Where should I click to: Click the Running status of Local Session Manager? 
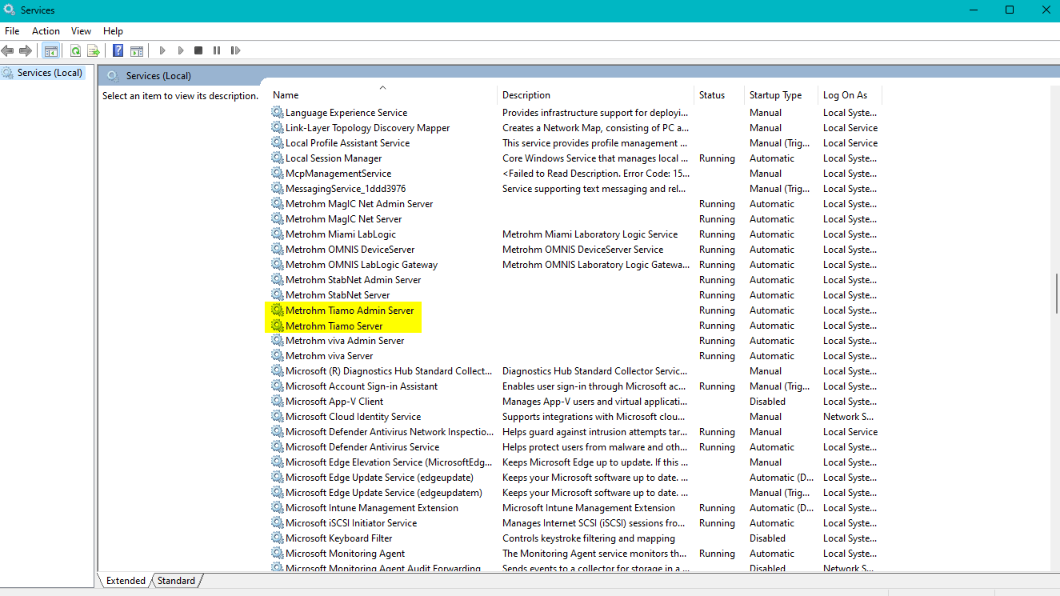coord(717,158)
